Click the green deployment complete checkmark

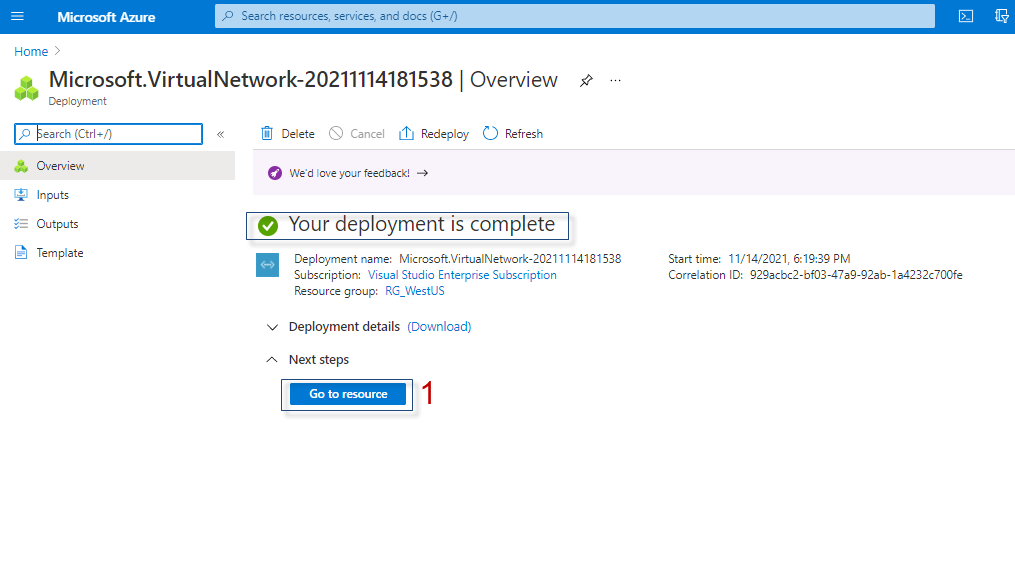click(268, 225)
